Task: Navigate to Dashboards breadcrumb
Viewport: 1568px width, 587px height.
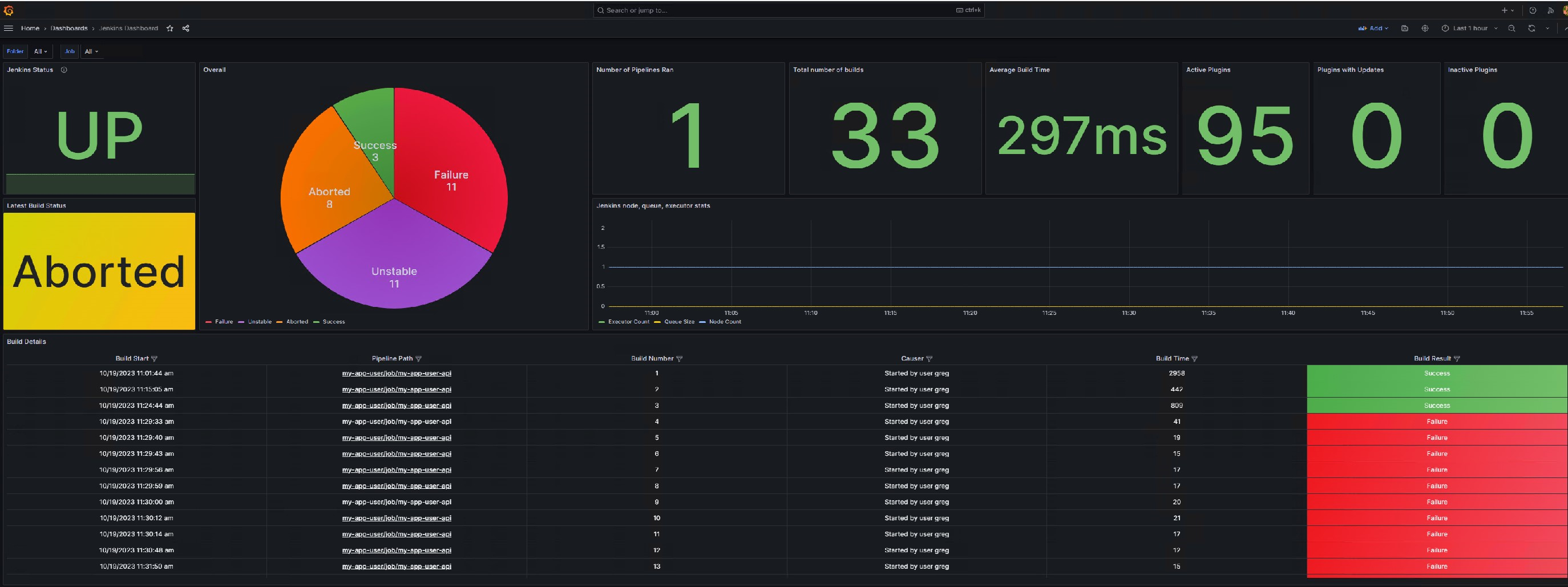Action: [x=69, y=28]
